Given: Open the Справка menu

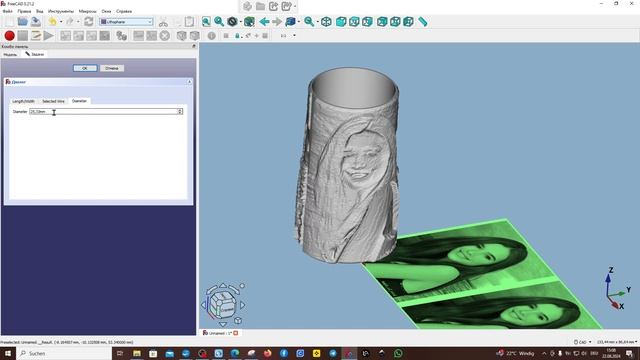Looking at the screenshot, I should click(x=124, y=11).
